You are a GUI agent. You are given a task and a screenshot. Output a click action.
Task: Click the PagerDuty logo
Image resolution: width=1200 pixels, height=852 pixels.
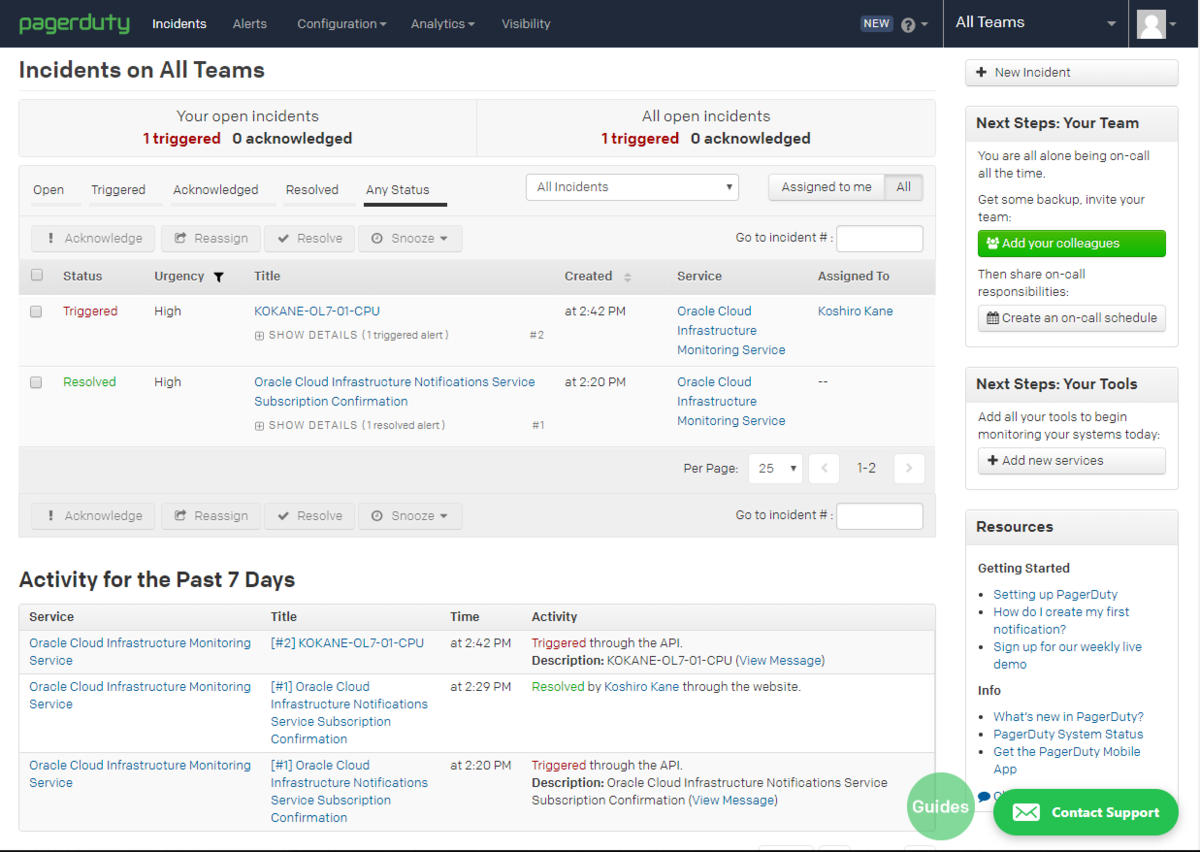74,23
